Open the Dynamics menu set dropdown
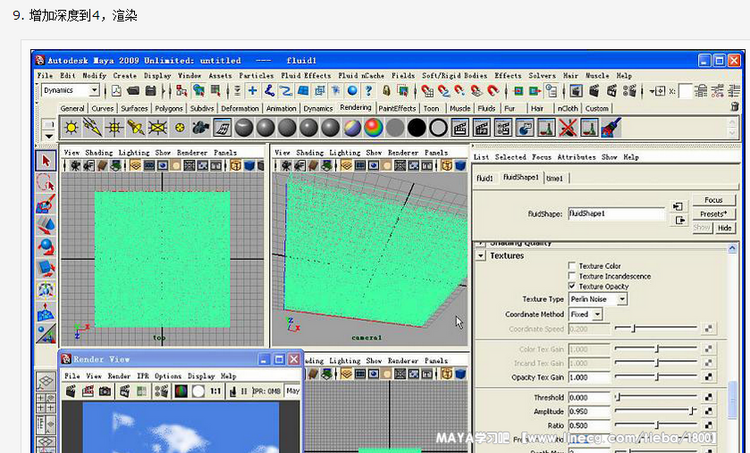Screen dimensions: 750x453 (70, 90)
